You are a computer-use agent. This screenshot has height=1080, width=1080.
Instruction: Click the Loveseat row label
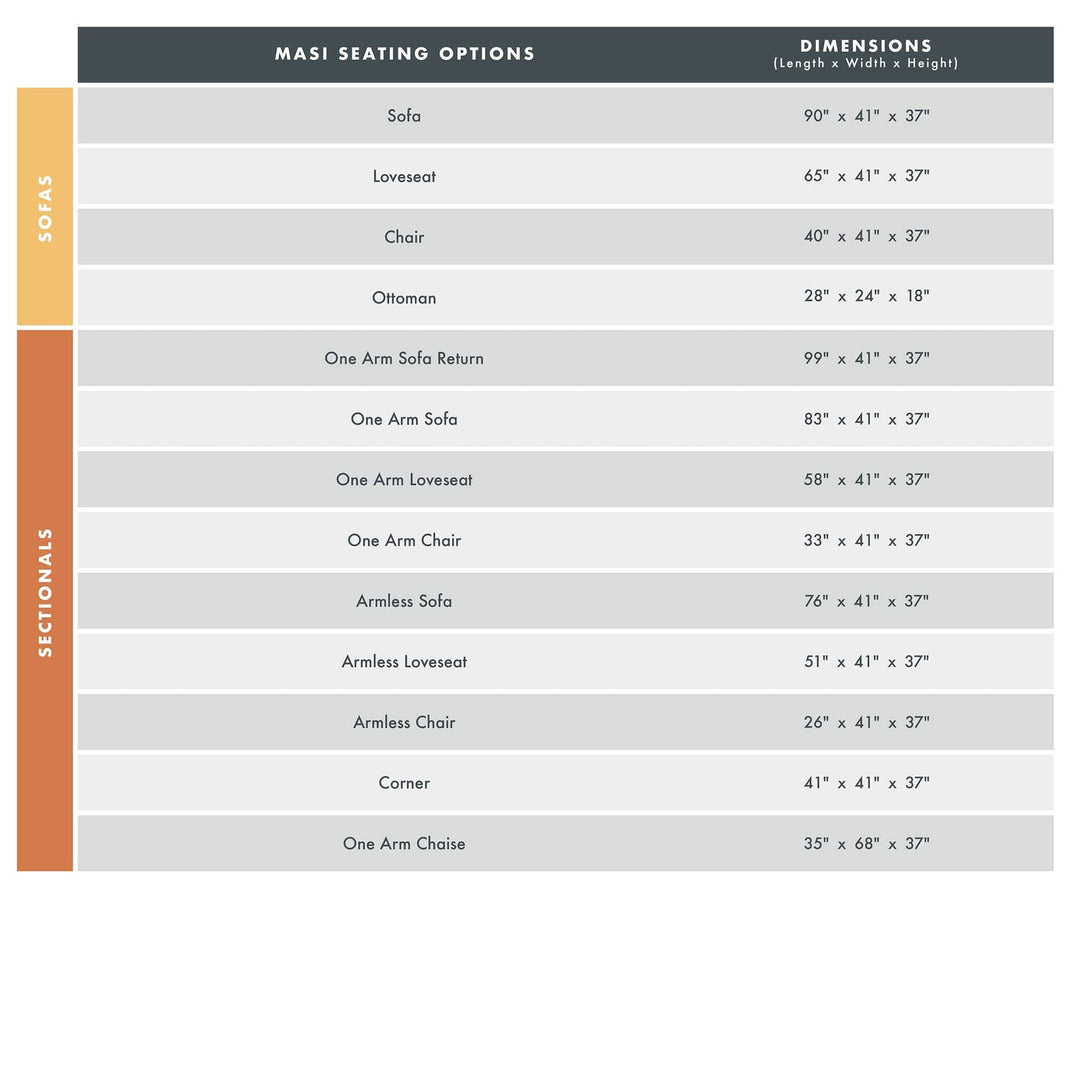(x=404, y=177)
